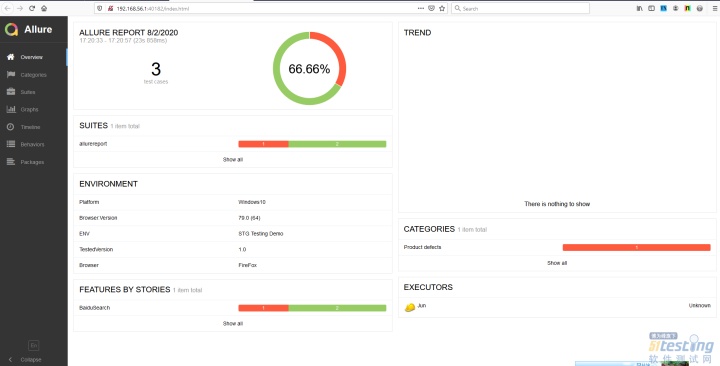Image resolution: width=720 pixels, height=366 pixels.
Task: Select the Timeline menu label
Action: tap(30, 127)
